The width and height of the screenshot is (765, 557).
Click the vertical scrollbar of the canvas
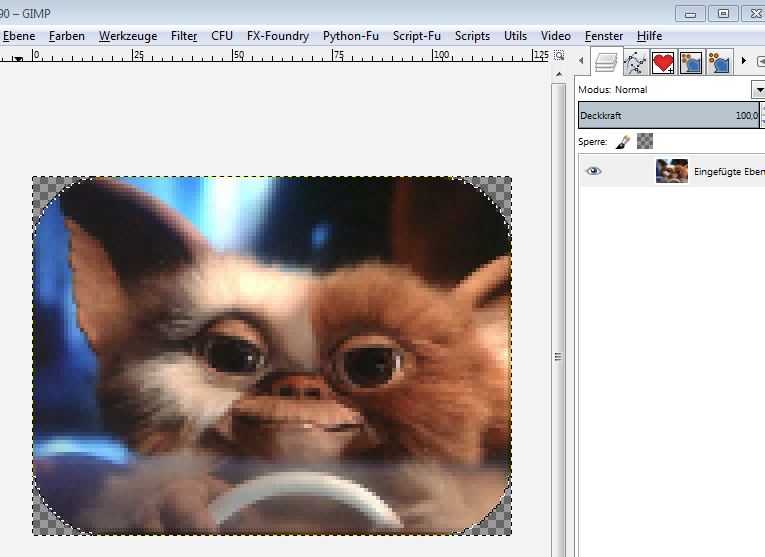(559, 300)
